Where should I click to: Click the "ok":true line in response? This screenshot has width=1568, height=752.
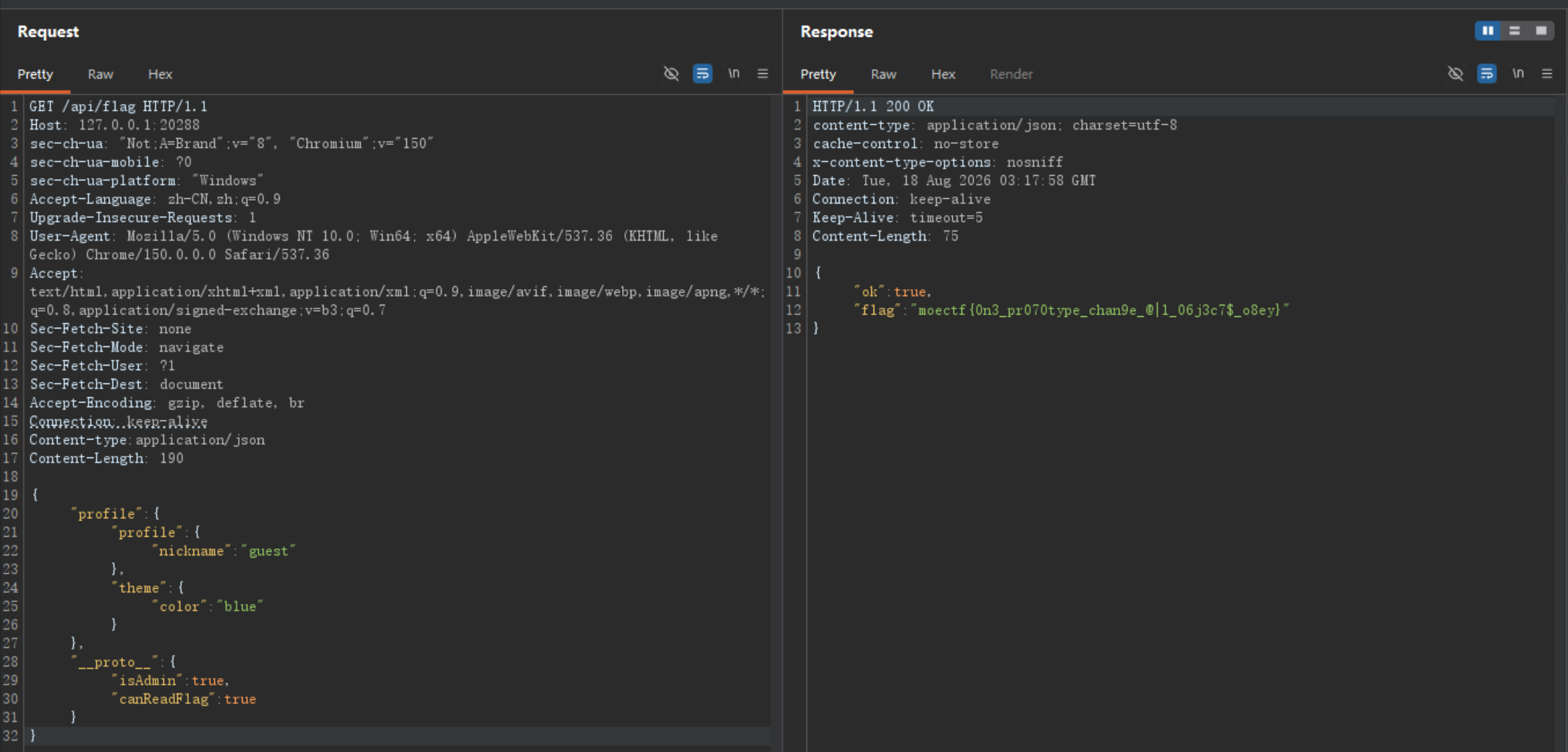[893, 292]
